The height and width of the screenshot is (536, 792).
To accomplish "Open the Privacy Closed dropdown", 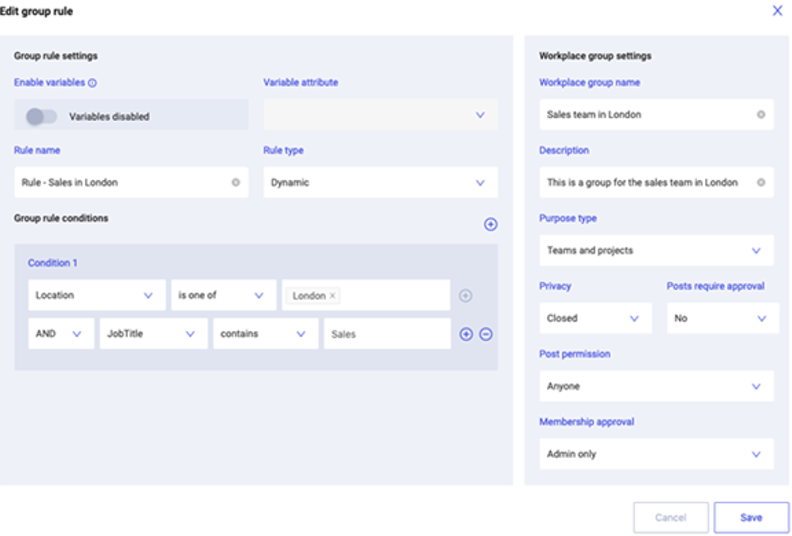I will click(x=596, y=318).
